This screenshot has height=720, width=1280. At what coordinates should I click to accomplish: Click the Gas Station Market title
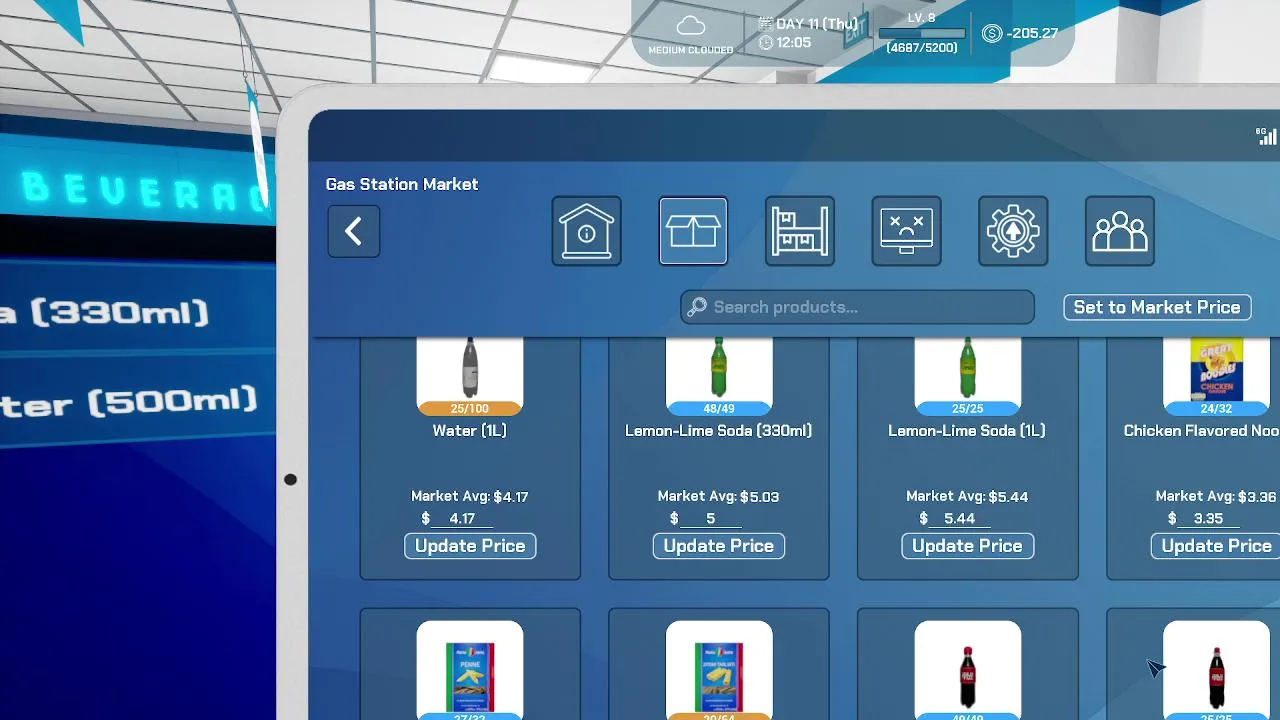pos(402,184)
